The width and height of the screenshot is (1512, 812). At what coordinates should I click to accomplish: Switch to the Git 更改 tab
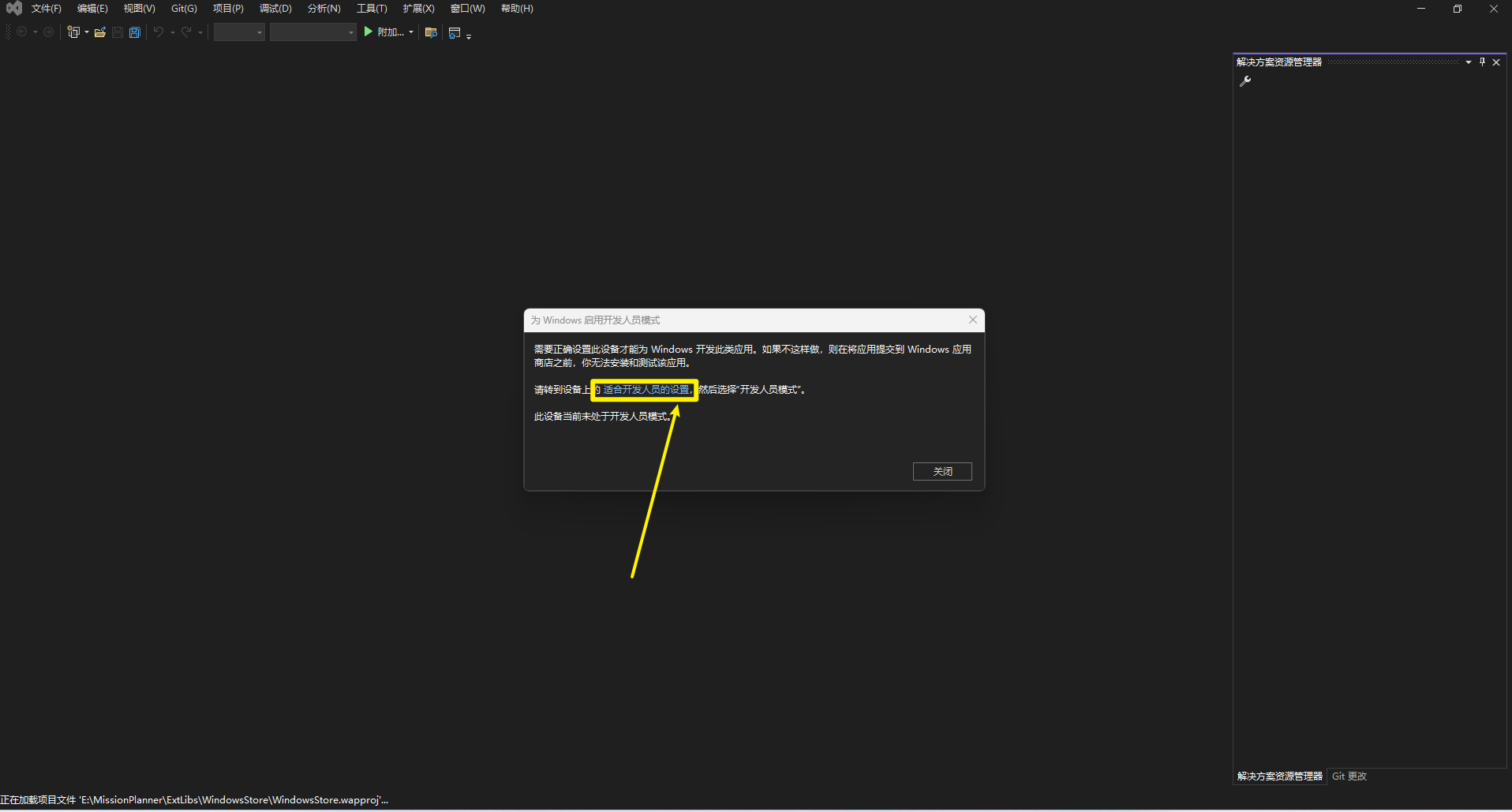[x=1349, y=776]
